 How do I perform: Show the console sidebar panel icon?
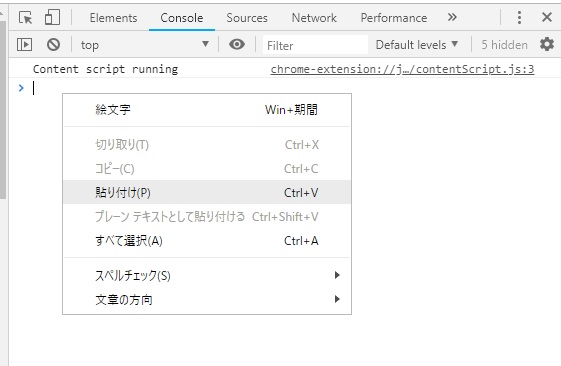point(24,45)
